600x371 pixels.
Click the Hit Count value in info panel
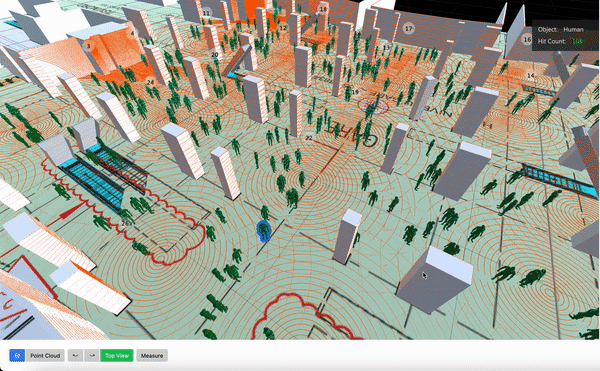click(x=577, y=41)
